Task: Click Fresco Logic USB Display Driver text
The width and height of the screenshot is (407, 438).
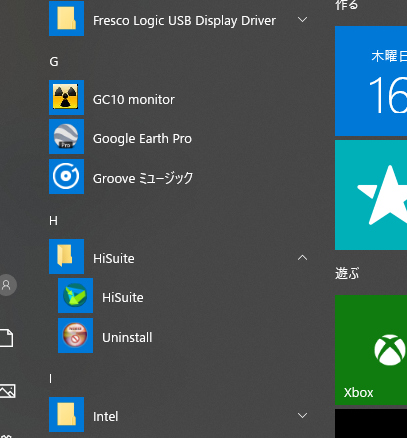Action: click(184, 21)
